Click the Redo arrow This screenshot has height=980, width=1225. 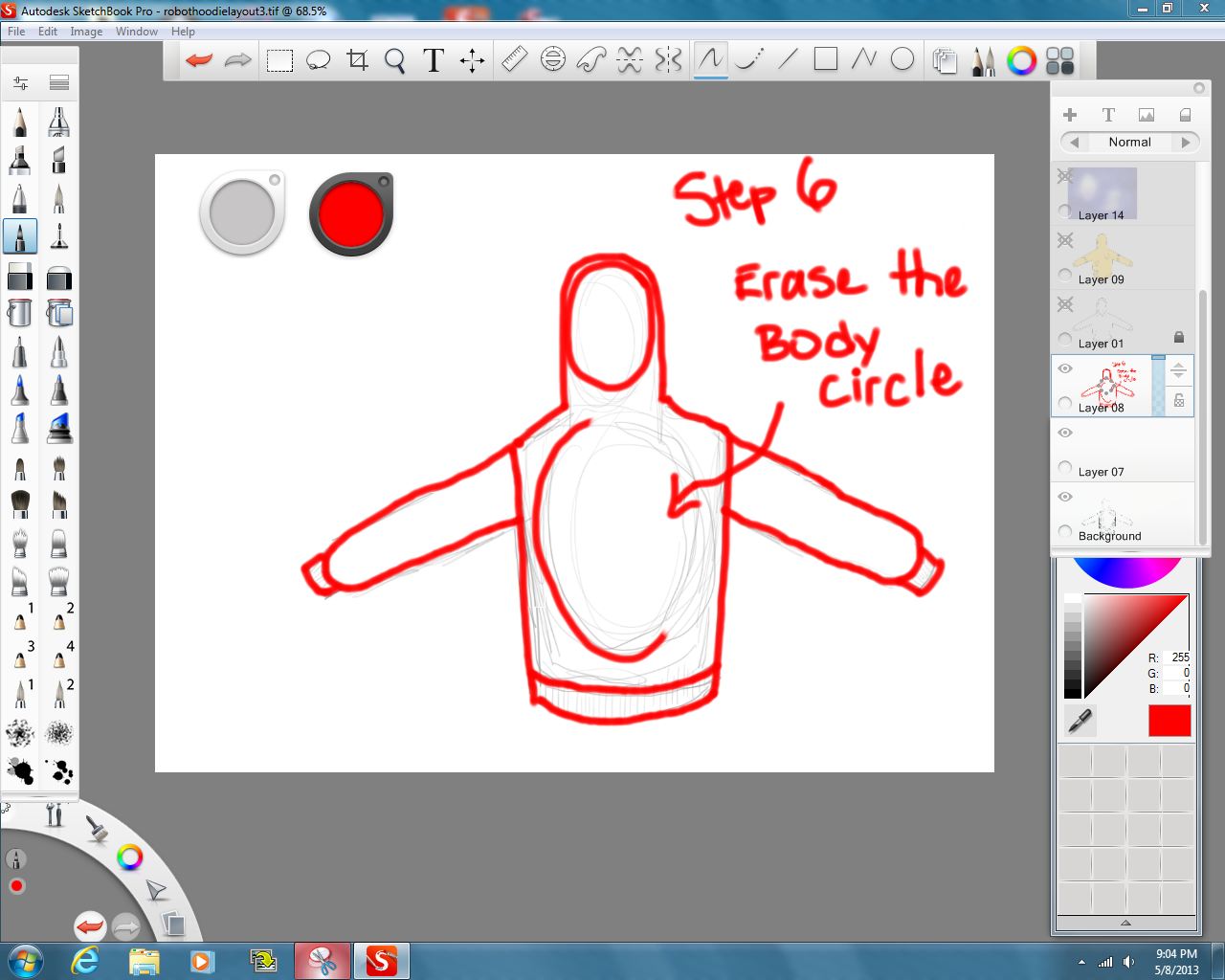click(236, 58)
